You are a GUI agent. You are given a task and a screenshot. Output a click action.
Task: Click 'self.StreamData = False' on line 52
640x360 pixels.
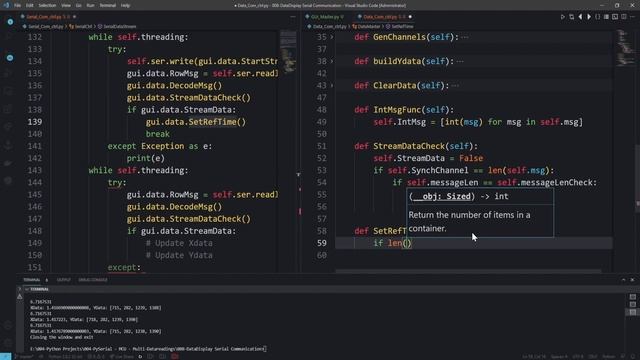428,158
